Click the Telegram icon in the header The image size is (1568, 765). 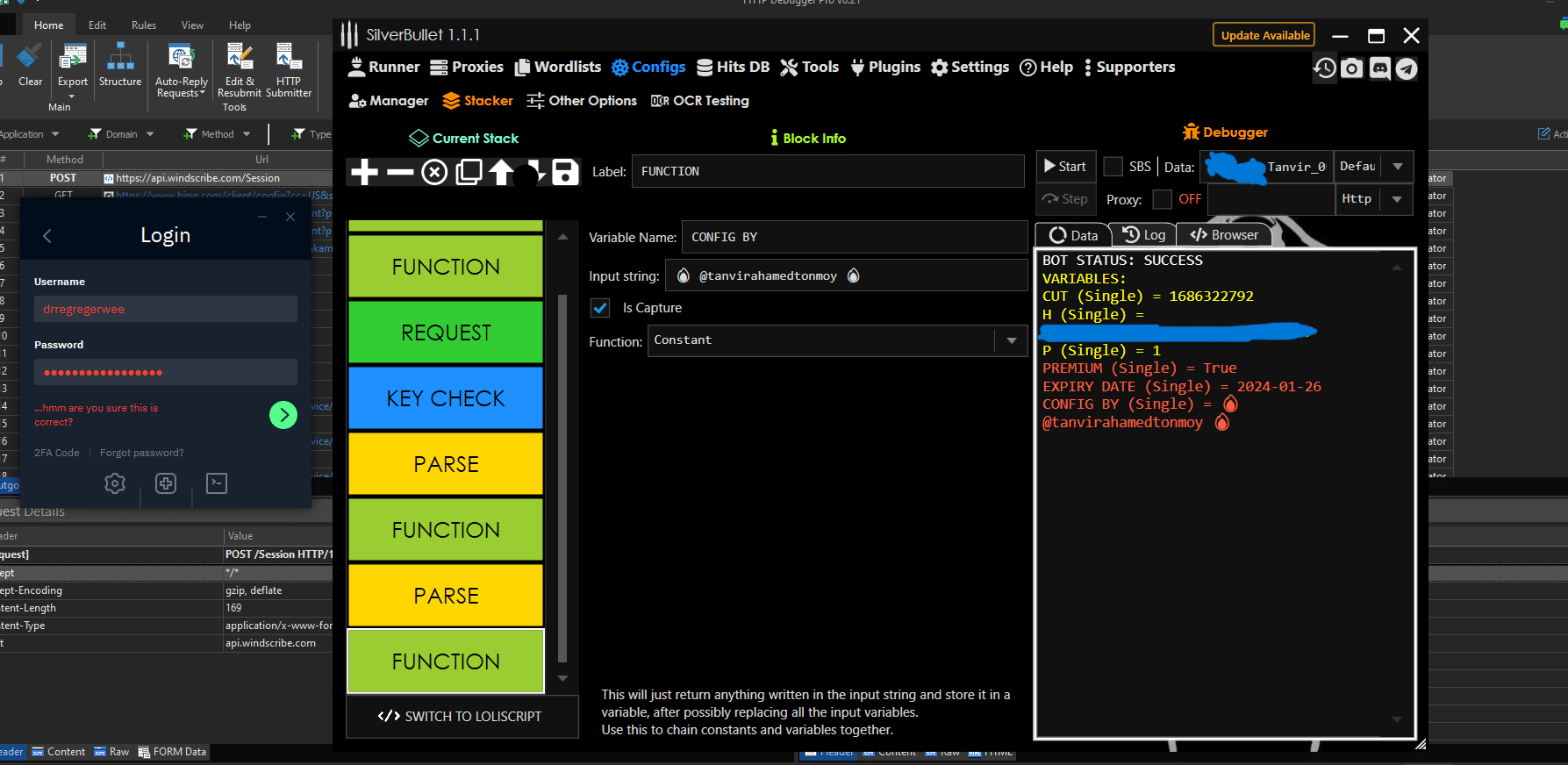(1407, 68)
